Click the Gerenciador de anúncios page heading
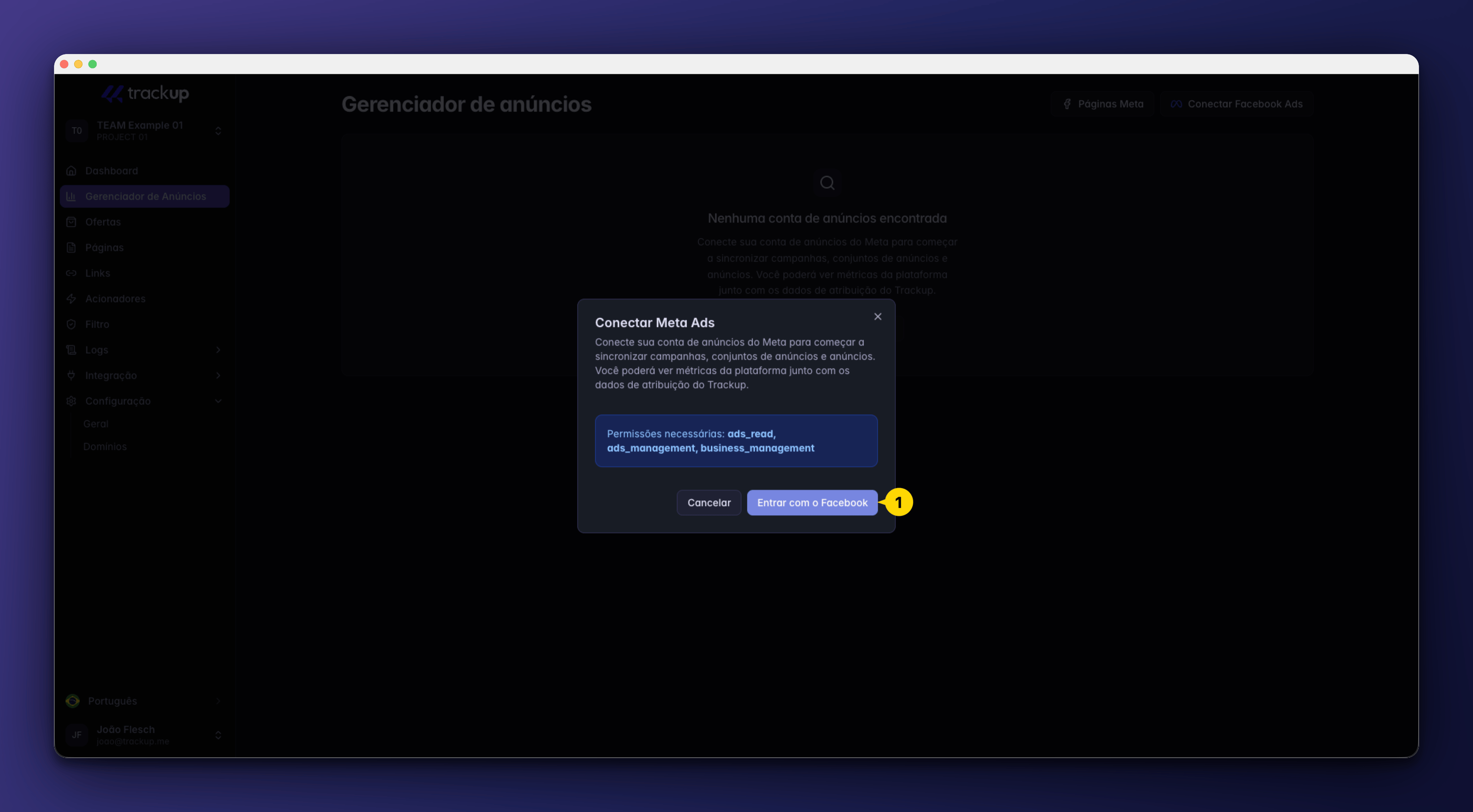The image size is (1473, 812). click(467, 104)
